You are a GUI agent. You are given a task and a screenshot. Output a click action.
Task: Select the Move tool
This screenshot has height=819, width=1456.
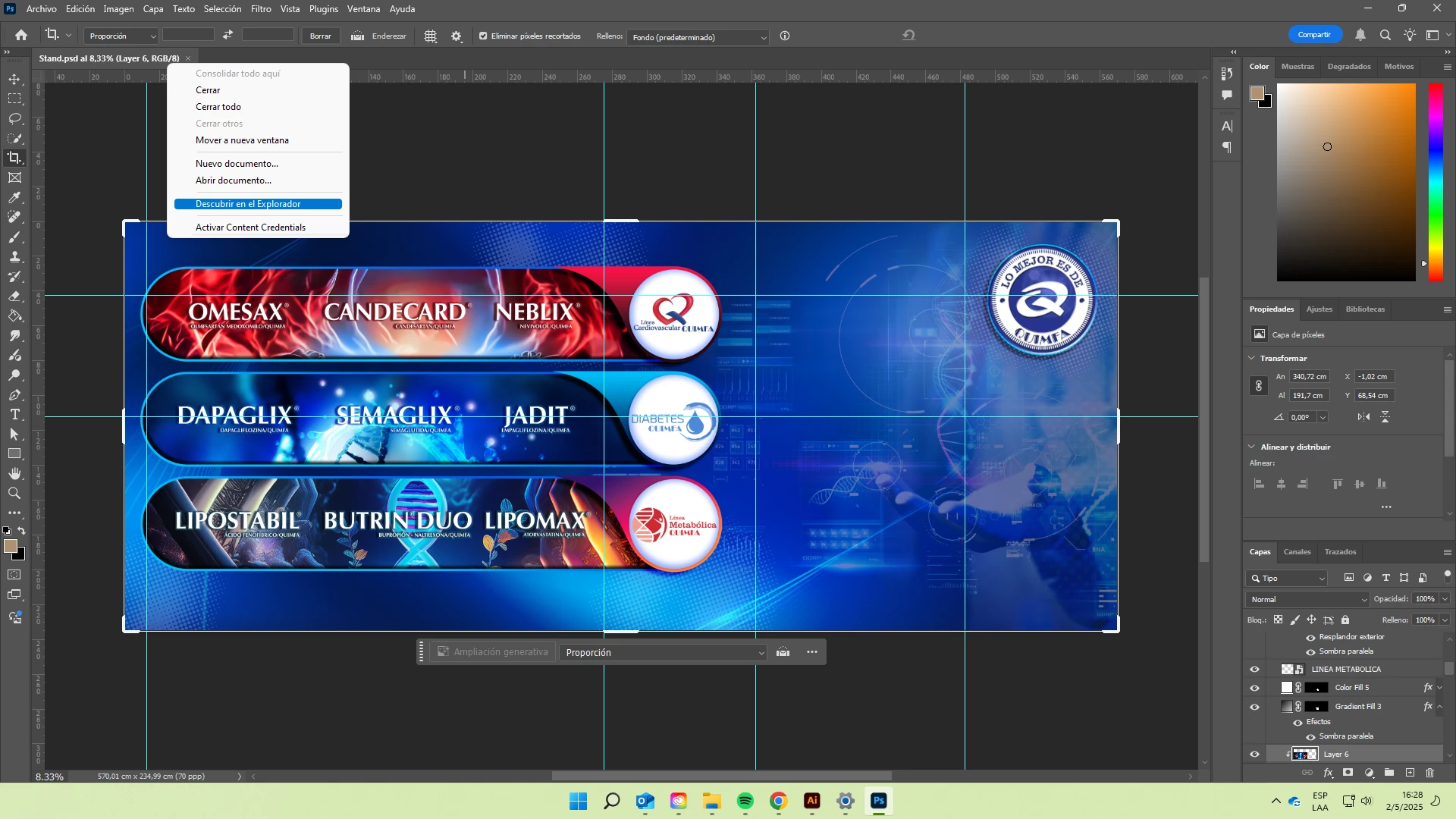[14, 80]
